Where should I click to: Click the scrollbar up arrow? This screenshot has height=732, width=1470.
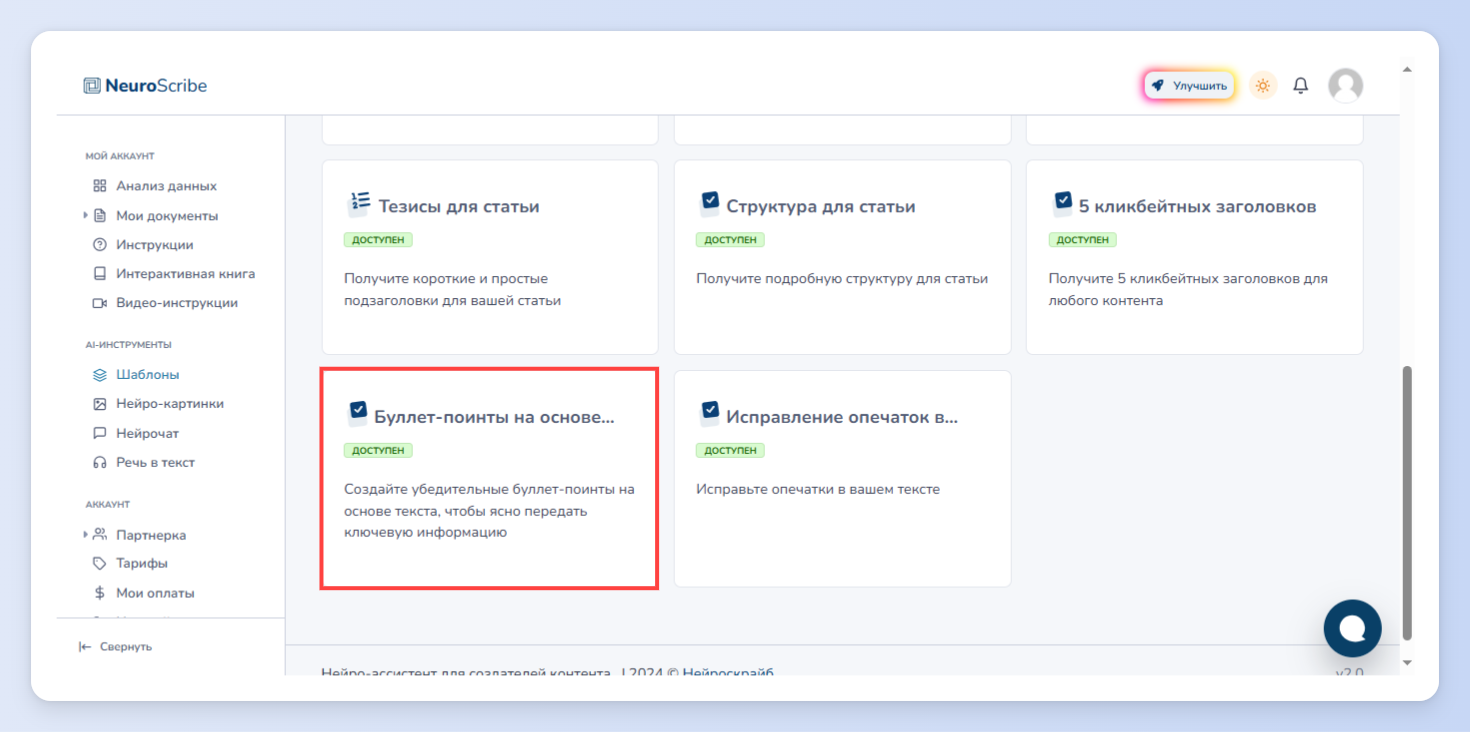click(x=1408, y=70)
